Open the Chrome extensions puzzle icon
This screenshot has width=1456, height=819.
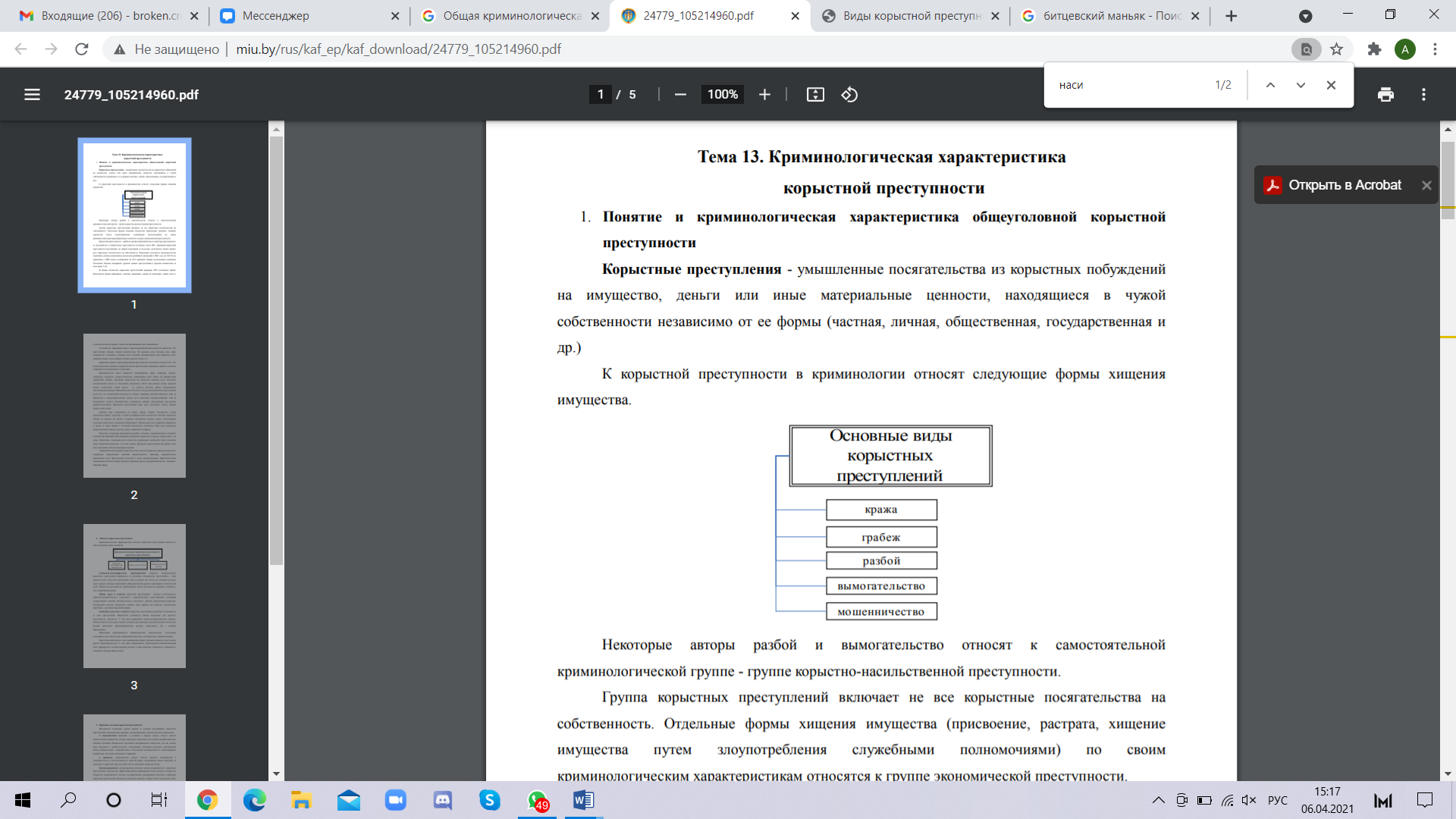click(x=1374, y=49)
